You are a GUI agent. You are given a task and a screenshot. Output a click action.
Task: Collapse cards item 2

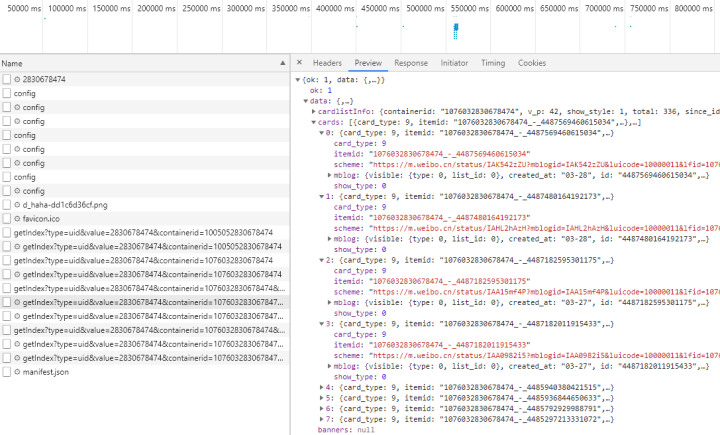(x=321, y=260)
